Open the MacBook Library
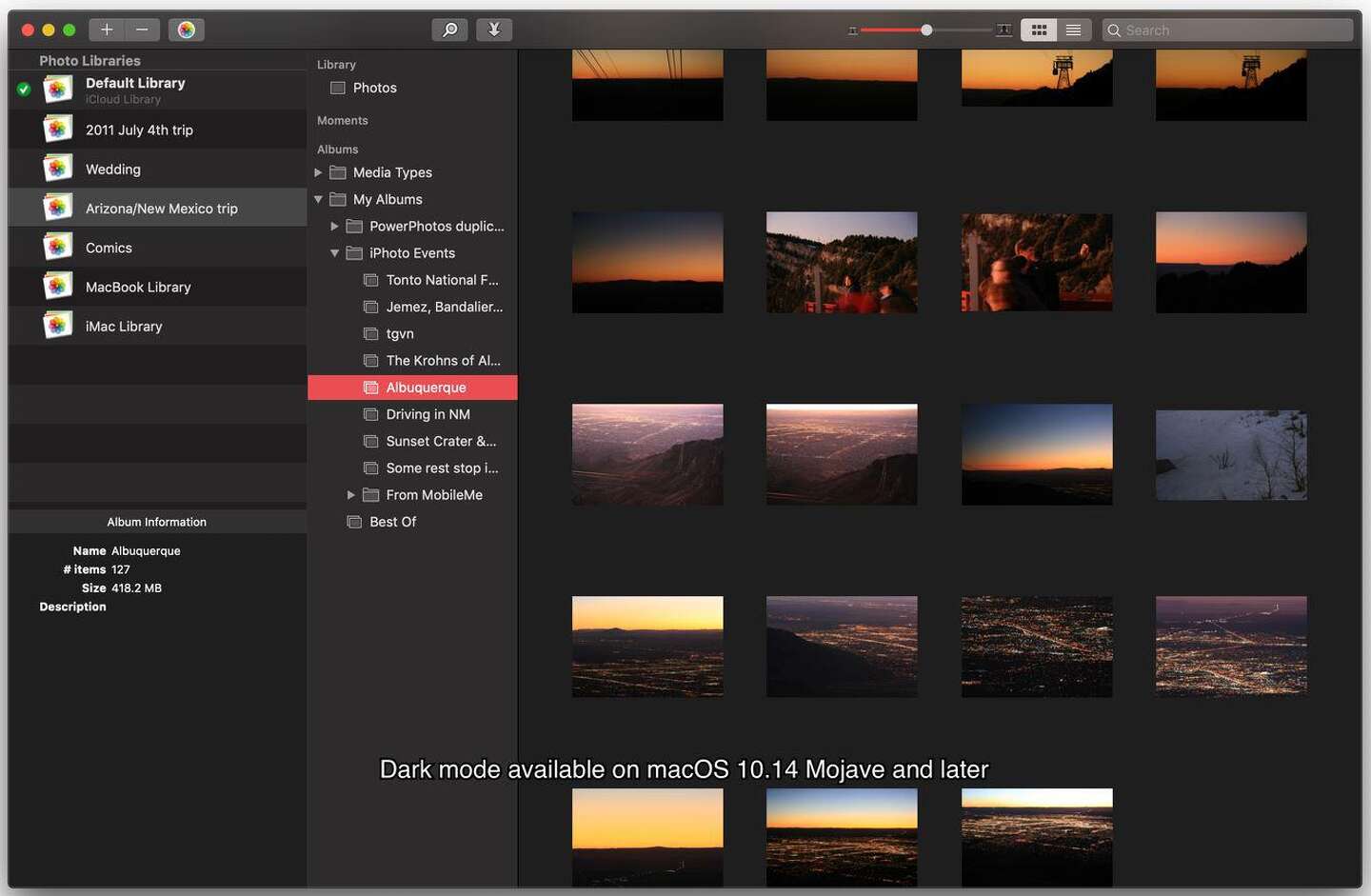The width and height of the screenshot is (1371, 896). (138, 287)
